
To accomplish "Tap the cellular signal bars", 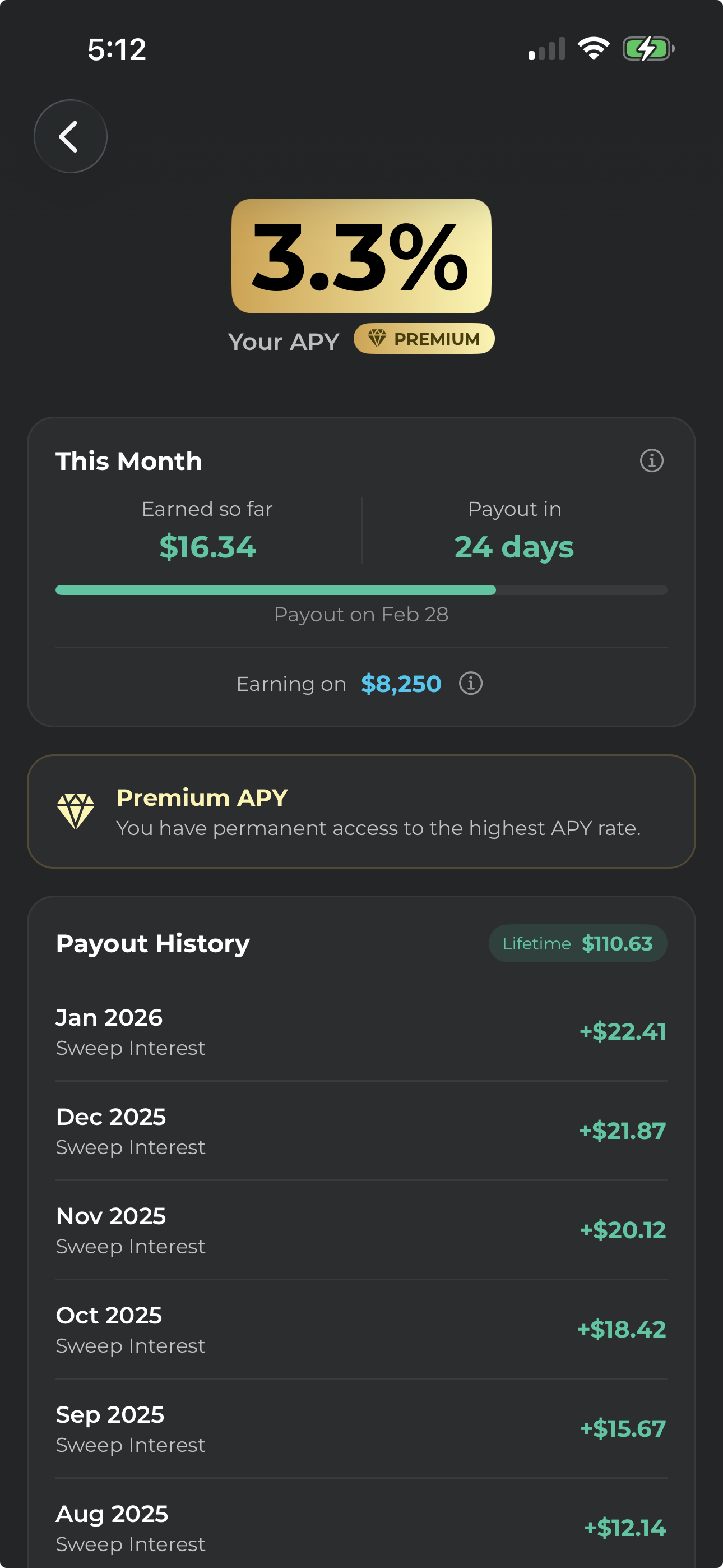I will [x=546, y=49].
